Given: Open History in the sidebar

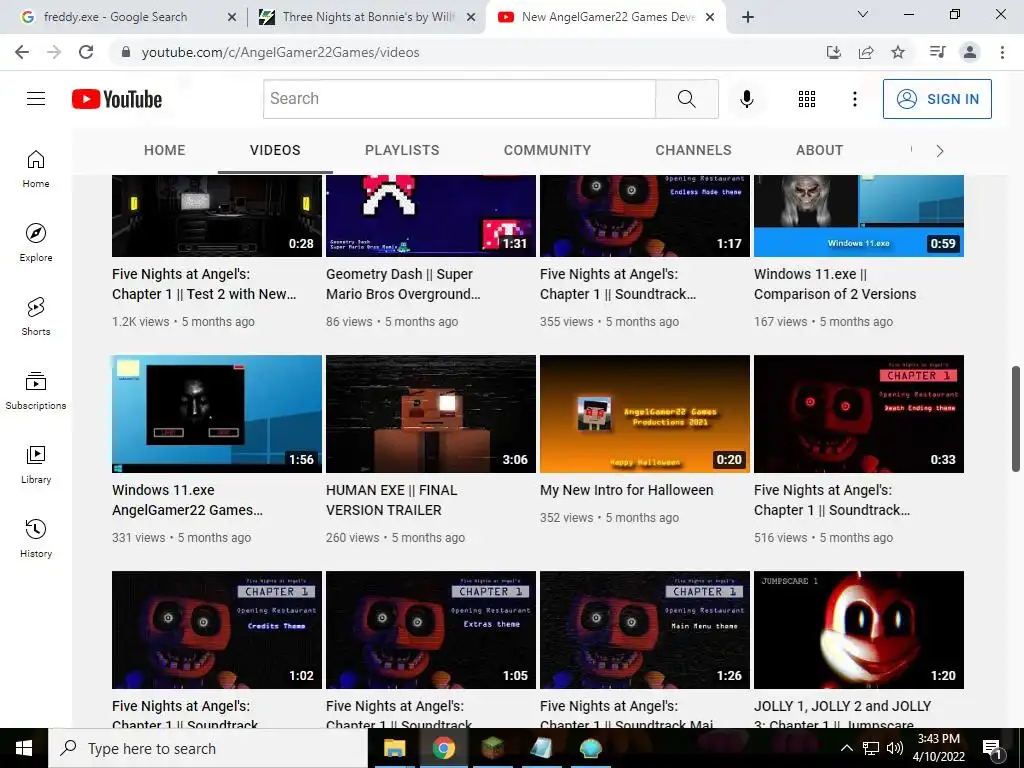Looking at the screenshot, I should 36,537.
